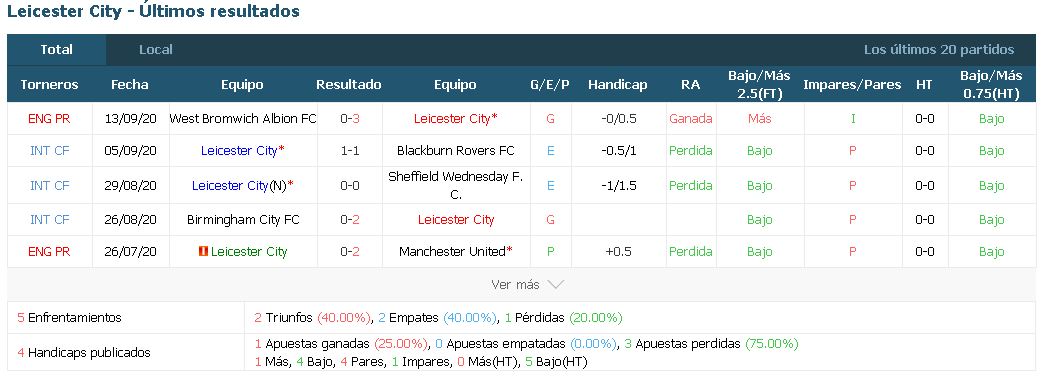Open the 0-3 result of the 13/09/20 match
The height and width of the screenshot is (375, 1038).
350,119
